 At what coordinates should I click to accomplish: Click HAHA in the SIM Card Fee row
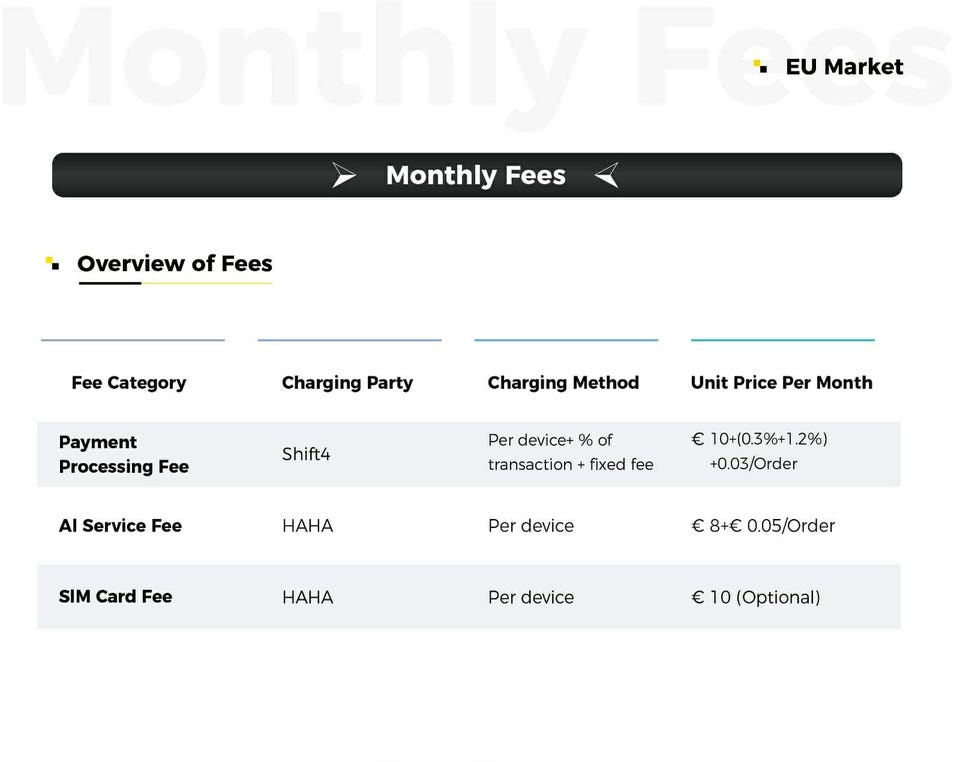click(307, 597)
